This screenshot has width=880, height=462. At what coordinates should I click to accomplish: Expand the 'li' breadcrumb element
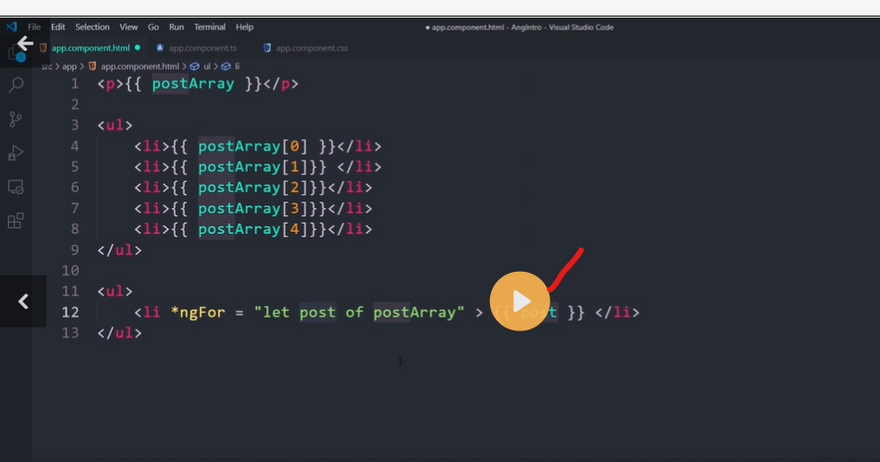click(236, 66)
